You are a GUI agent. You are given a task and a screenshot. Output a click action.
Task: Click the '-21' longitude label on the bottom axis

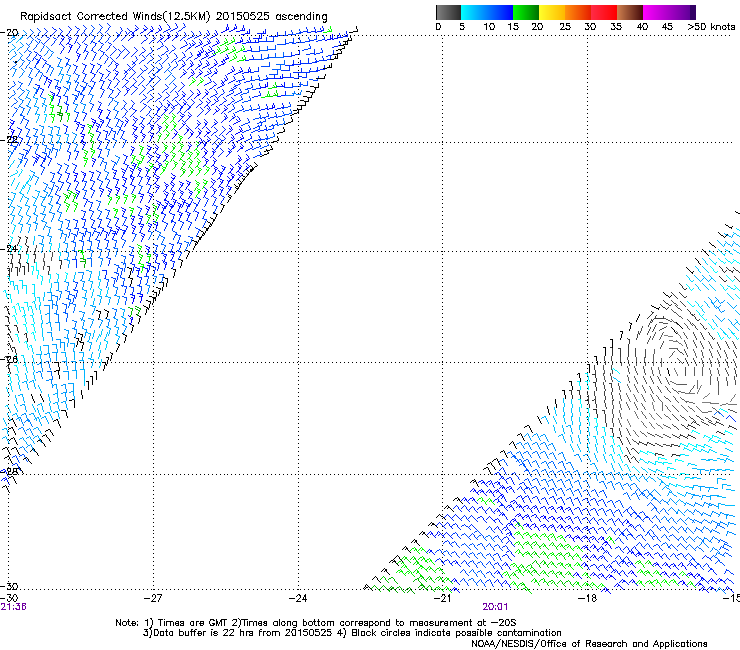(x=442, y=598)
